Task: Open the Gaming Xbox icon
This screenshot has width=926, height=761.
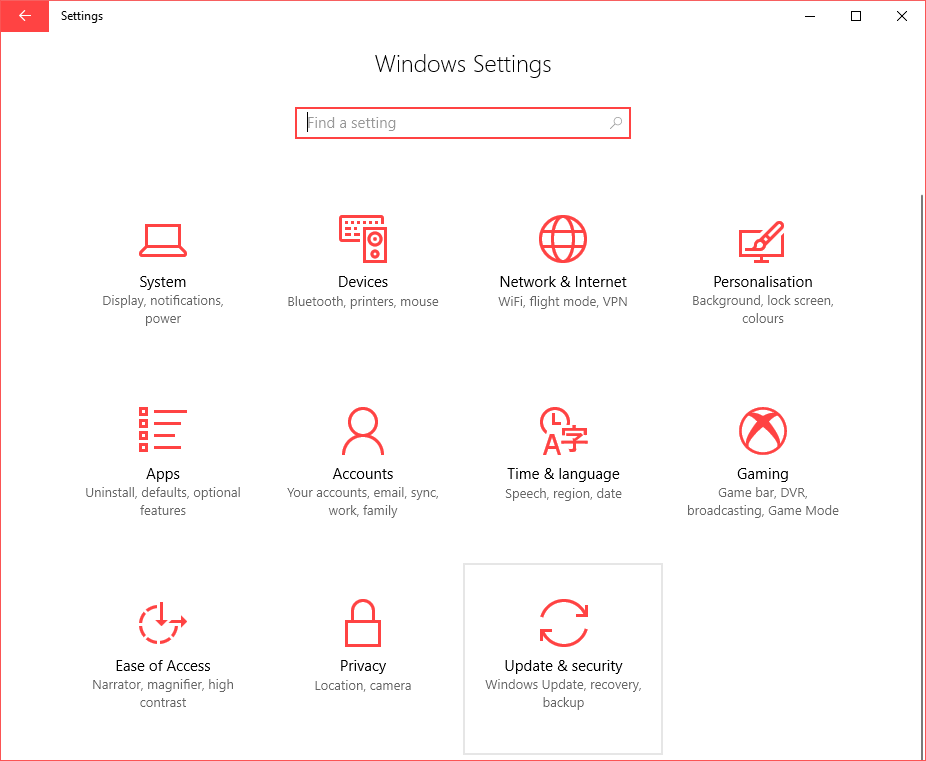Action: click(763, 431)
